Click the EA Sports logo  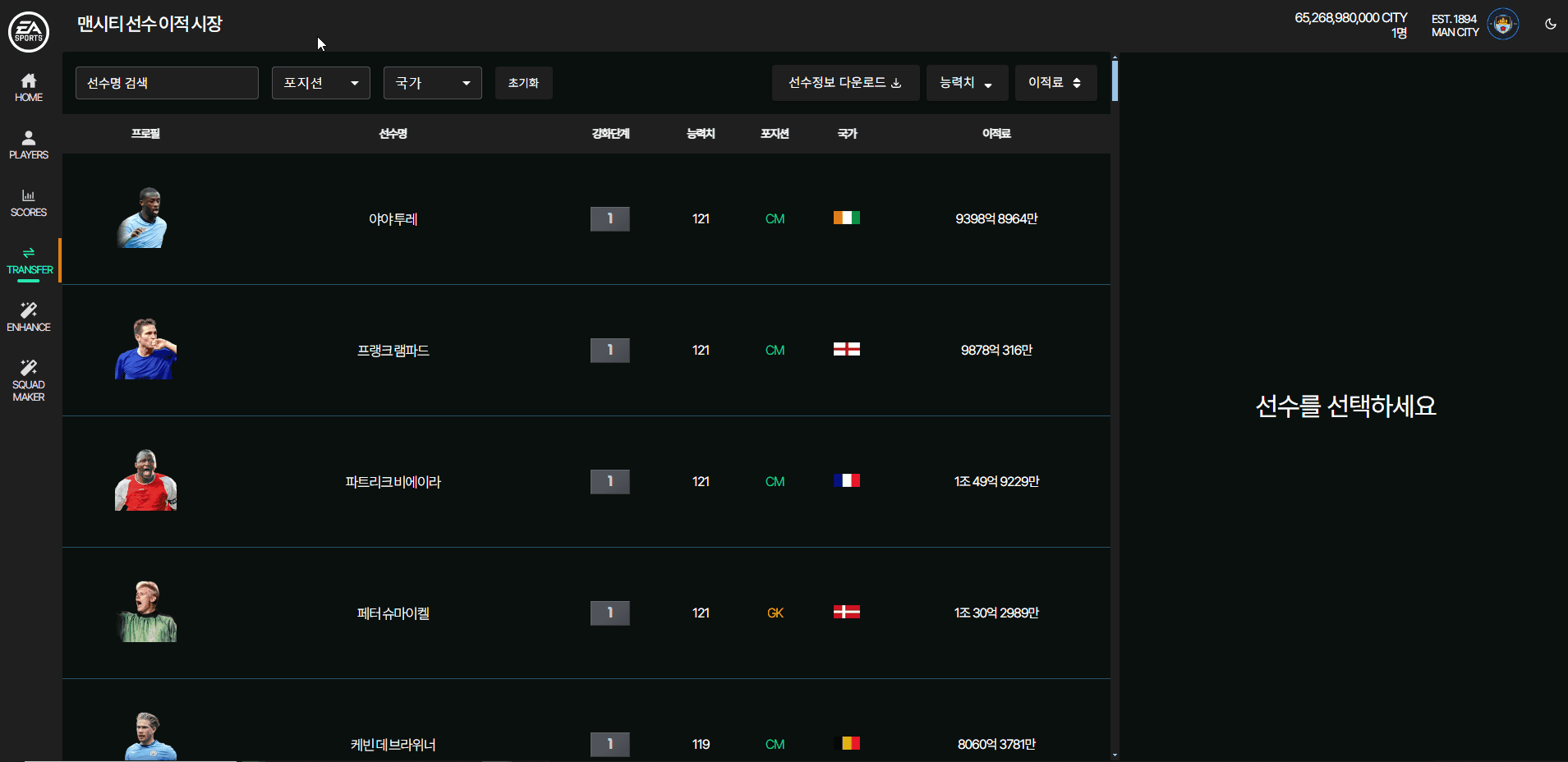coord(29,32)
